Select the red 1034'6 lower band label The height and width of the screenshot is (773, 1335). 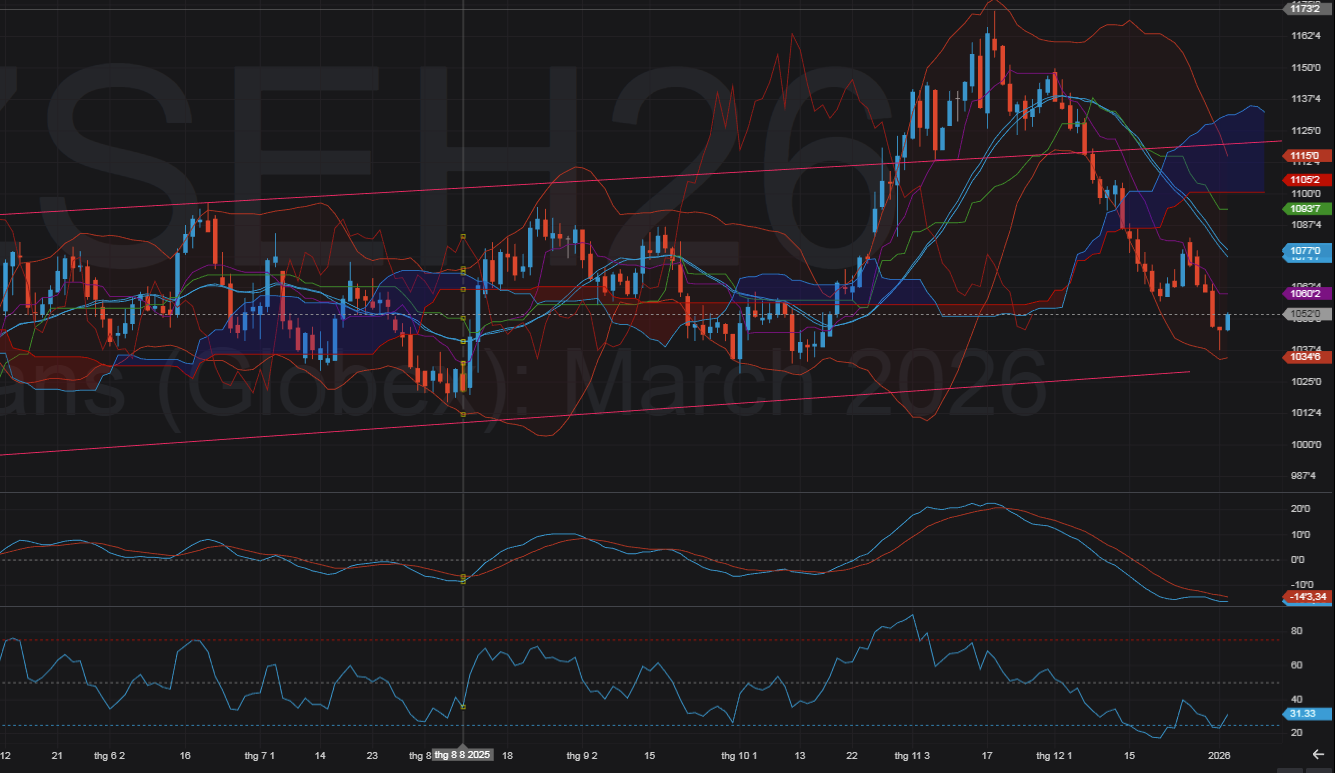(1306, 356)
